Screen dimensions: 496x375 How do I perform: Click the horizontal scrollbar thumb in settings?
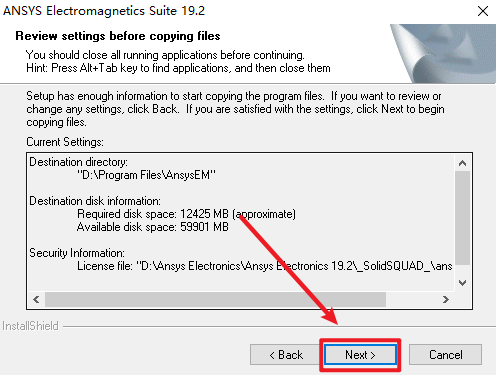[215, 299]
